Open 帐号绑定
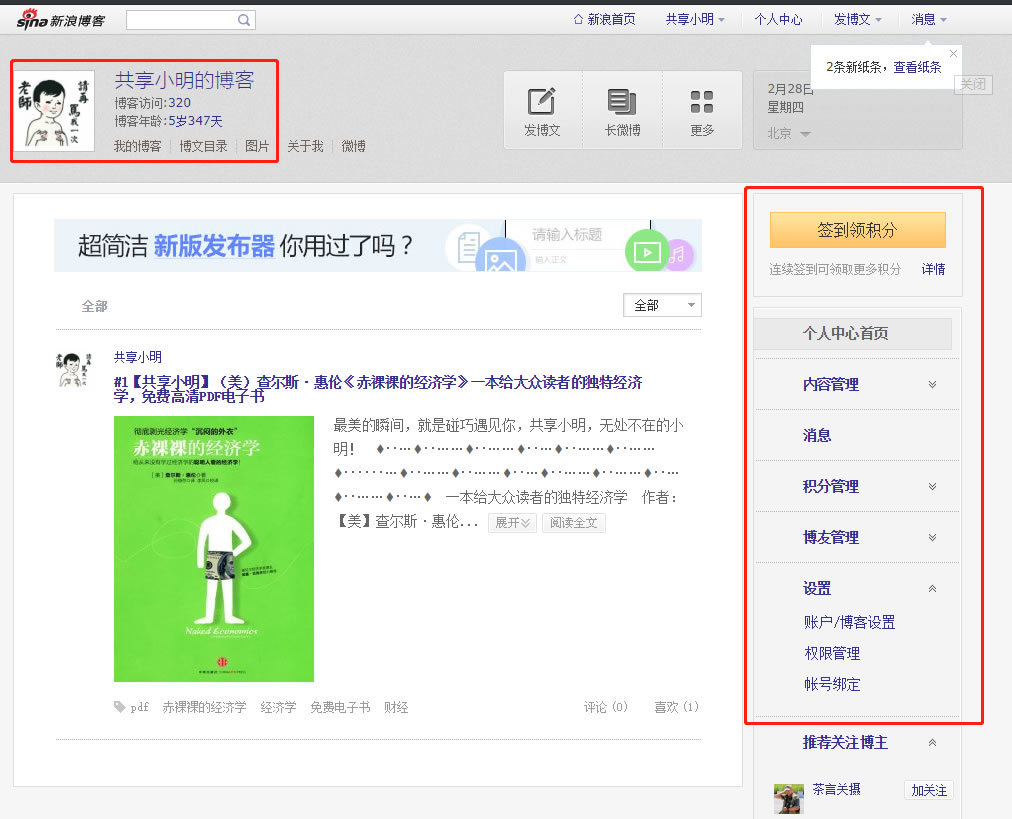 (x=832, y=684)
